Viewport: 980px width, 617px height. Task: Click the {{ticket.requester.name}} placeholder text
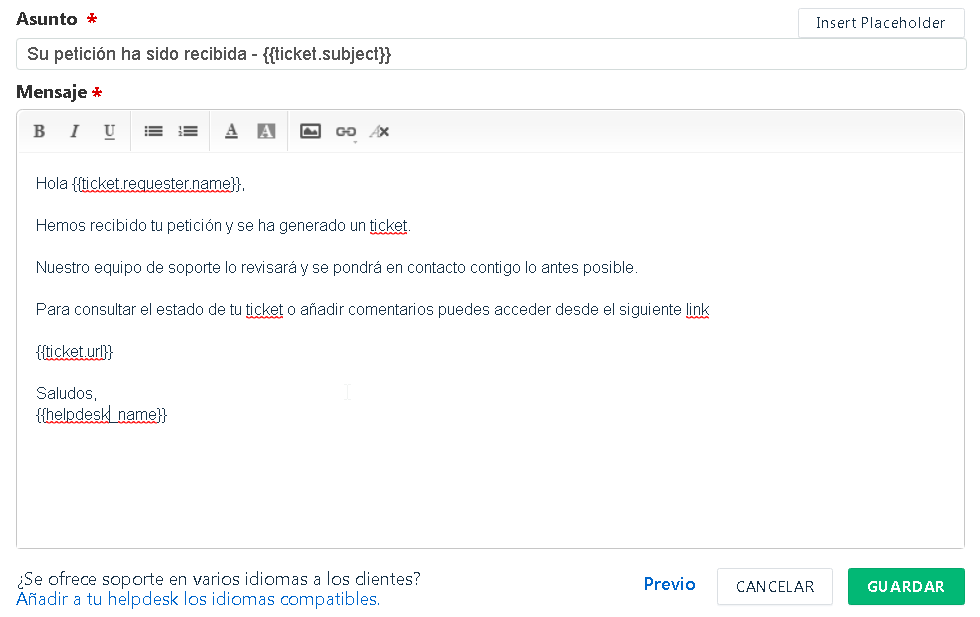(158, 184)
